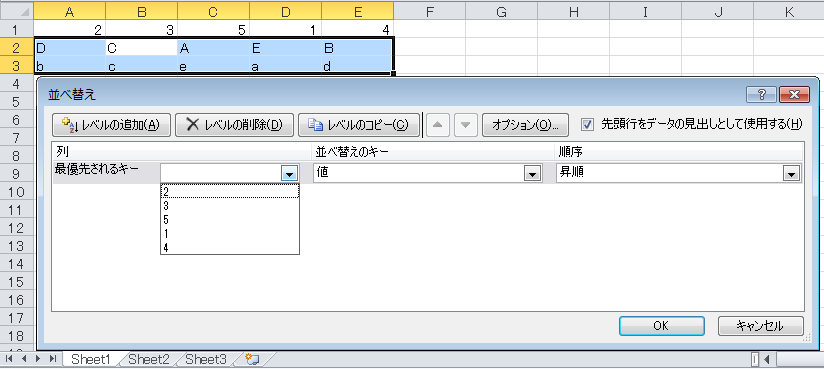
Task: Select cell E1 containing 4
Action: click(x=357, y=29)
